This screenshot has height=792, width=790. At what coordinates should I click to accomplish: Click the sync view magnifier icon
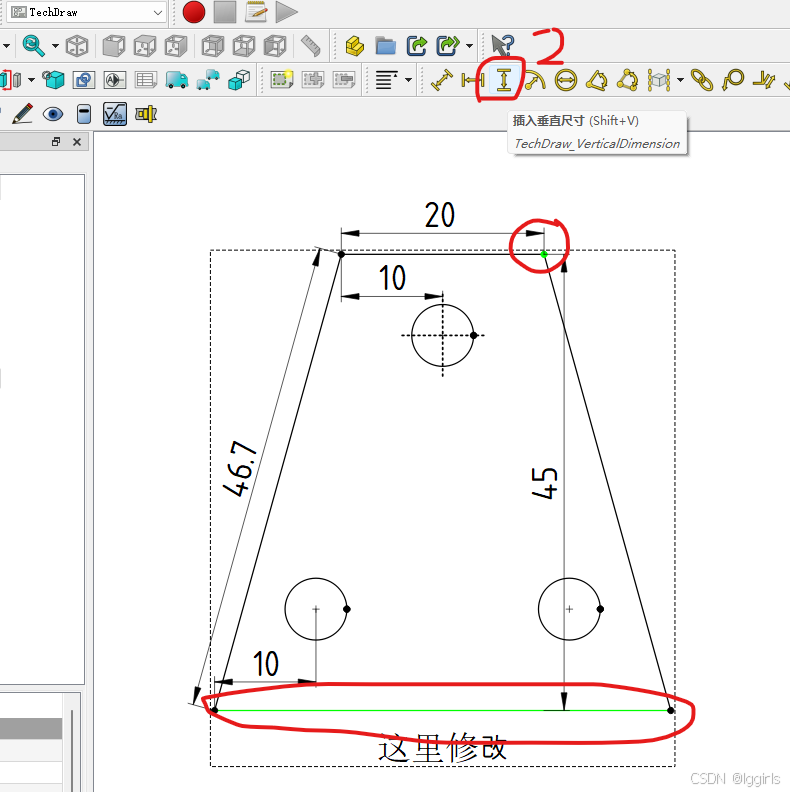pyautogui.click(x=33, y=46)
